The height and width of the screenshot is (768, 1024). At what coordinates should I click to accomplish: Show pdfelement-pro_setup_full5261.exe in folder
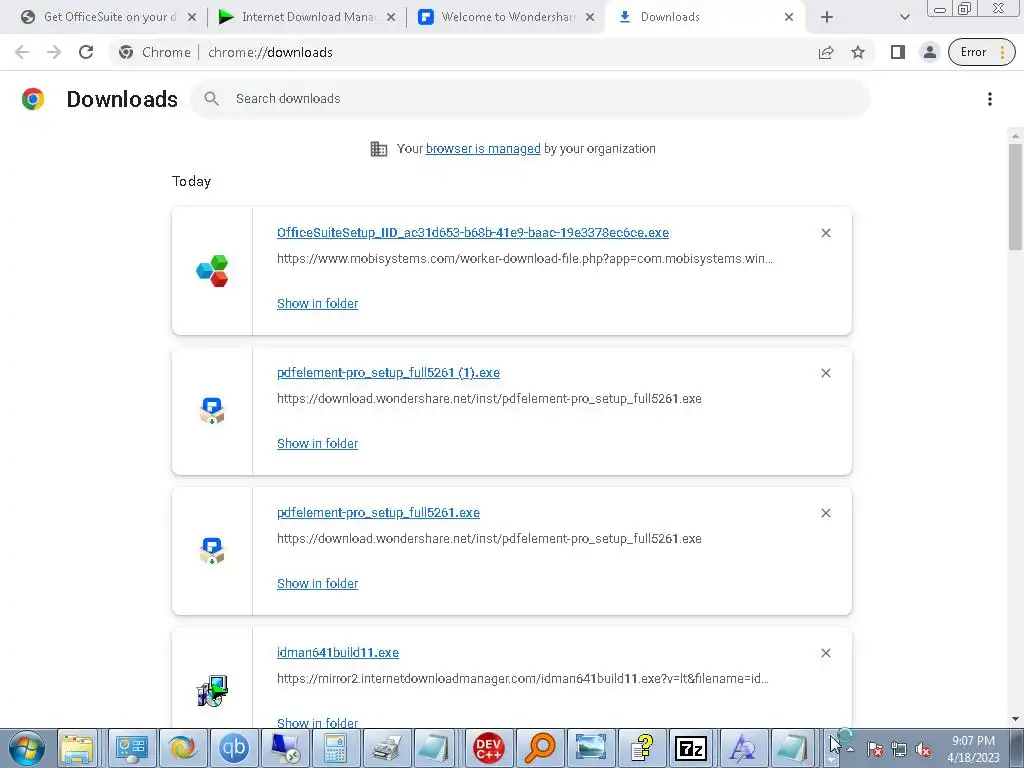pyautogui.click(x=317, y=584)
